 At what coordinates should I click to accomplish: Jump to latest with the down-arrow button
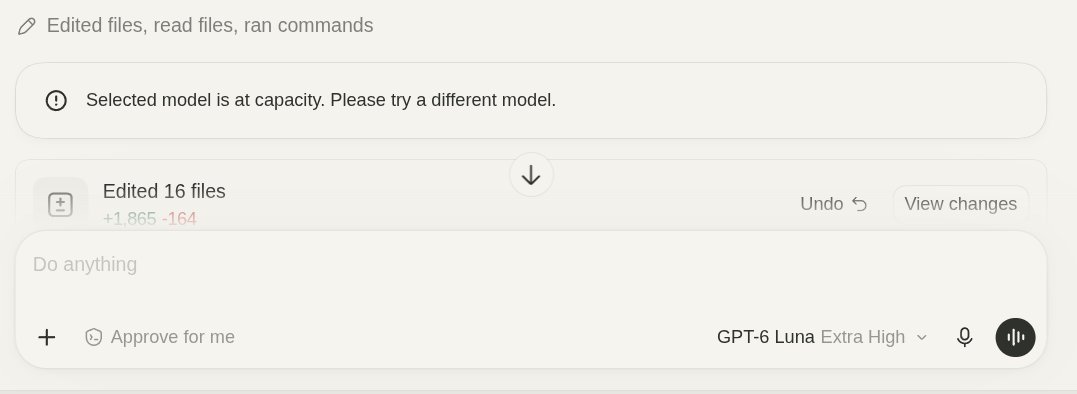531,175
